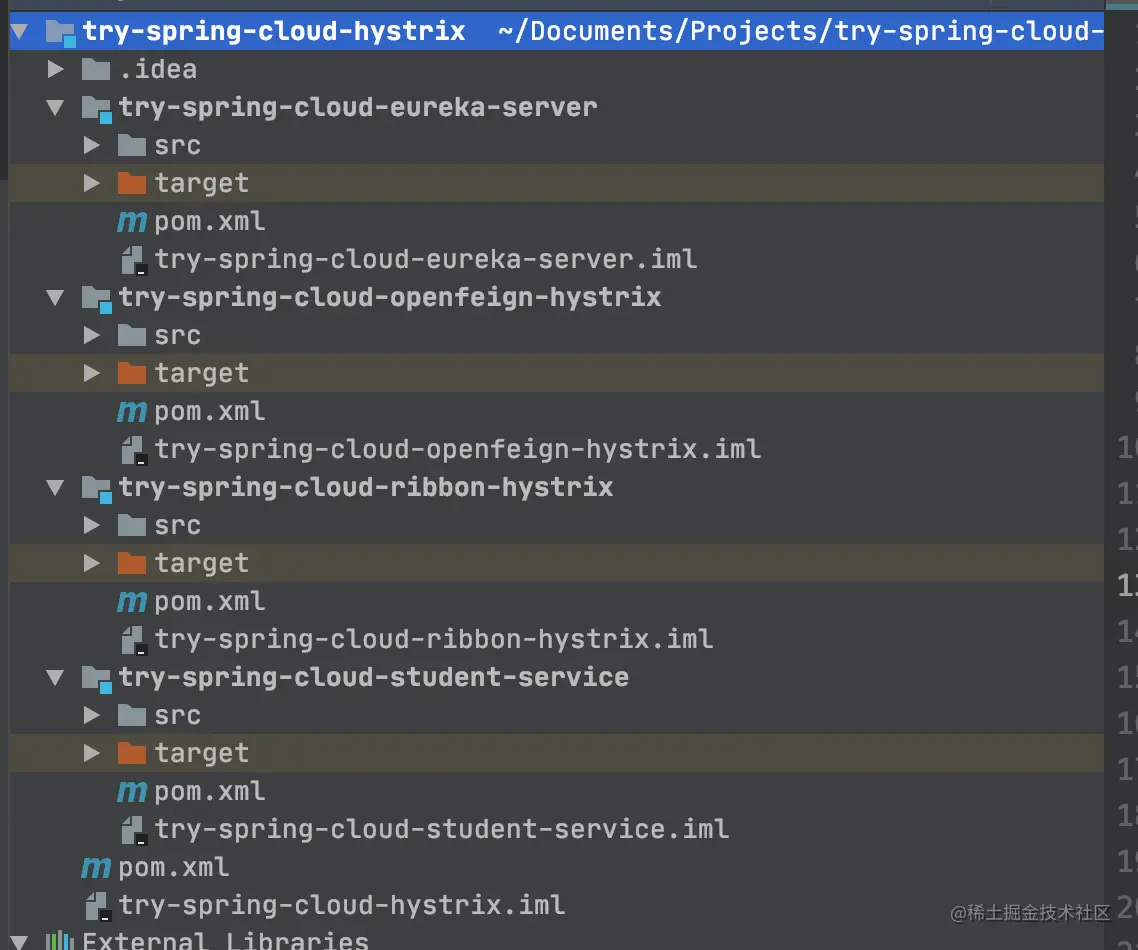Viewport: 1138px width, 950px height.
Task: Click orange target folder icon in student-service
Action: pyautogui.click(x=132, y=753)
